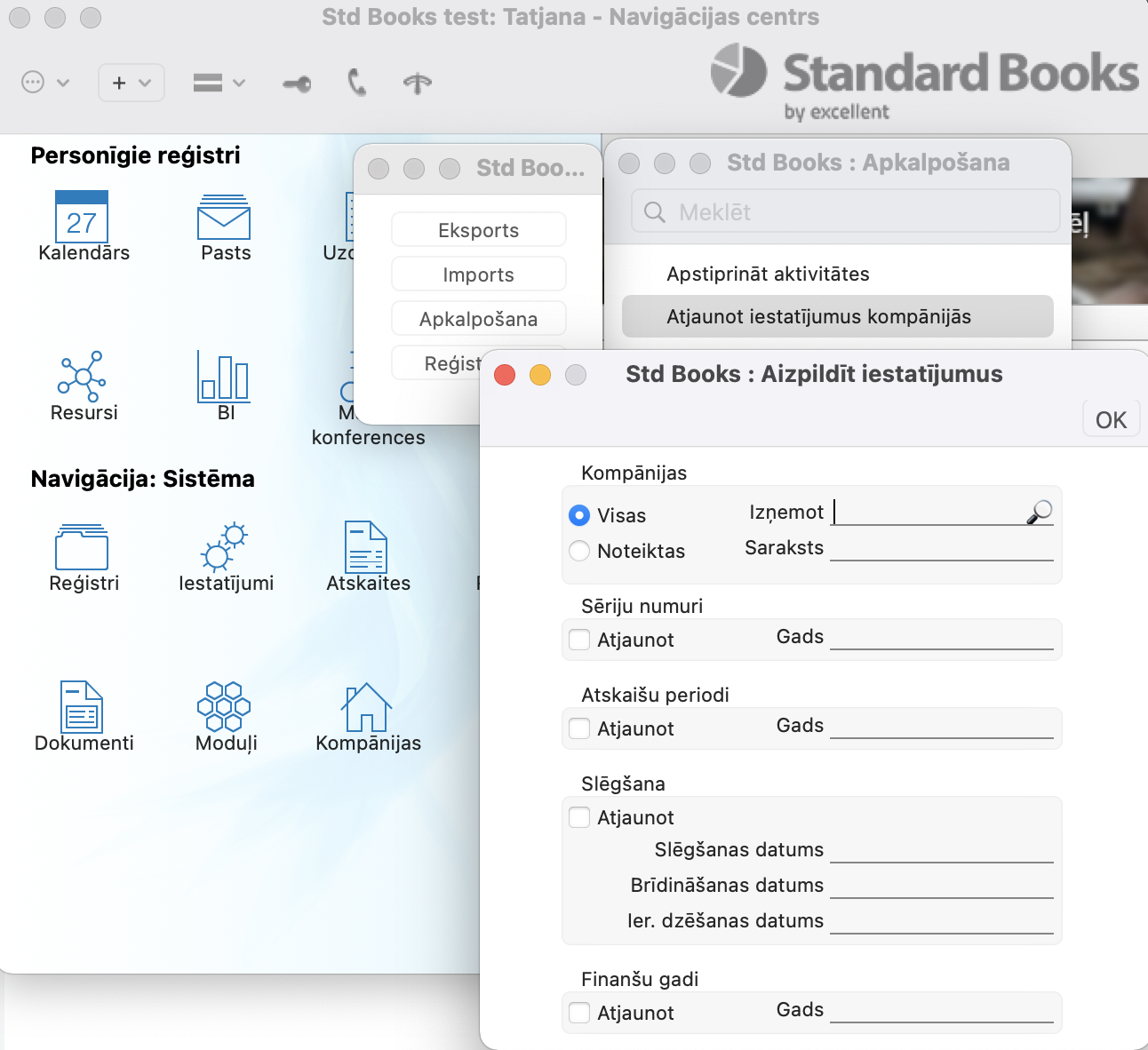Check Atjaunot under Finanšu gadi
This screenshot has width=1148, height=1050.
[x=579, y=1013]
